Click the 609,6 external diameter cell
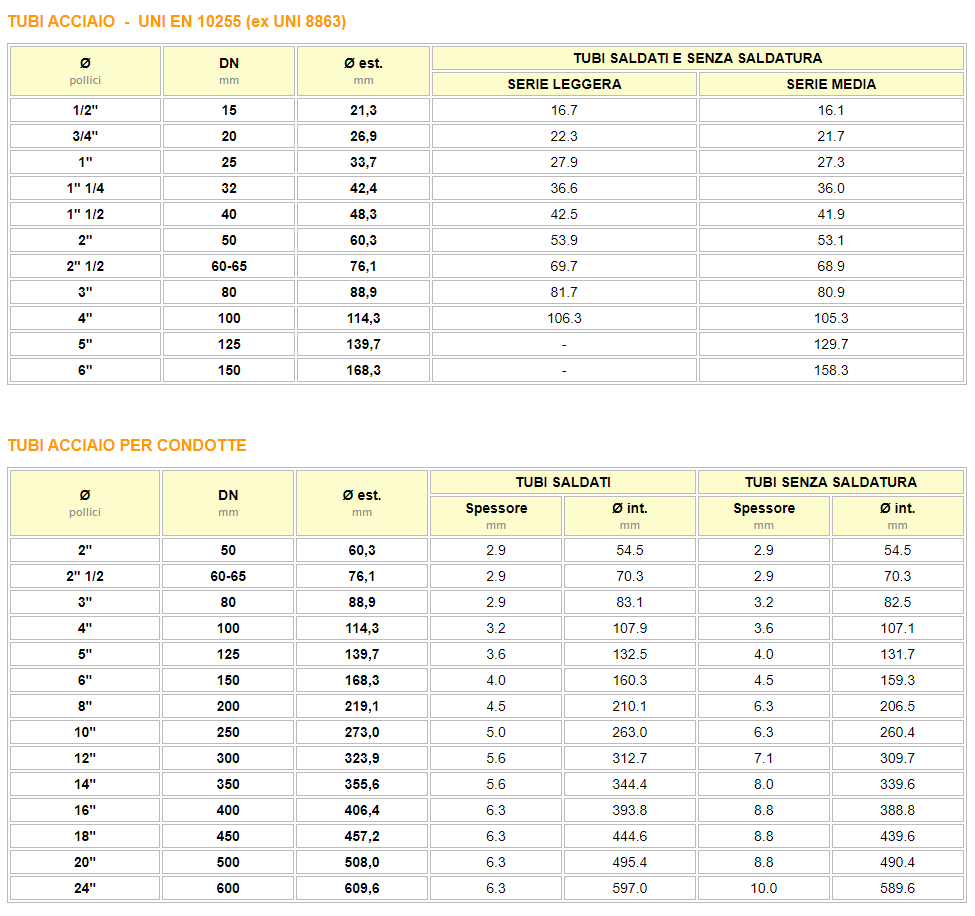Screen dimensions: 975x916 point(362,888)
